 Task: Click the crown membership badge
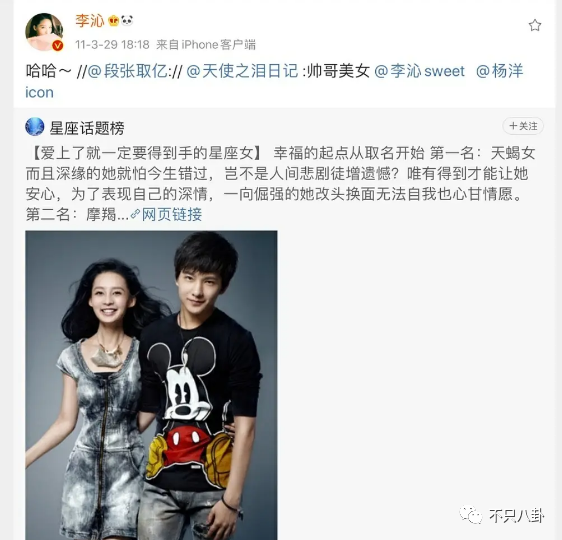click(x=114, y=21)
